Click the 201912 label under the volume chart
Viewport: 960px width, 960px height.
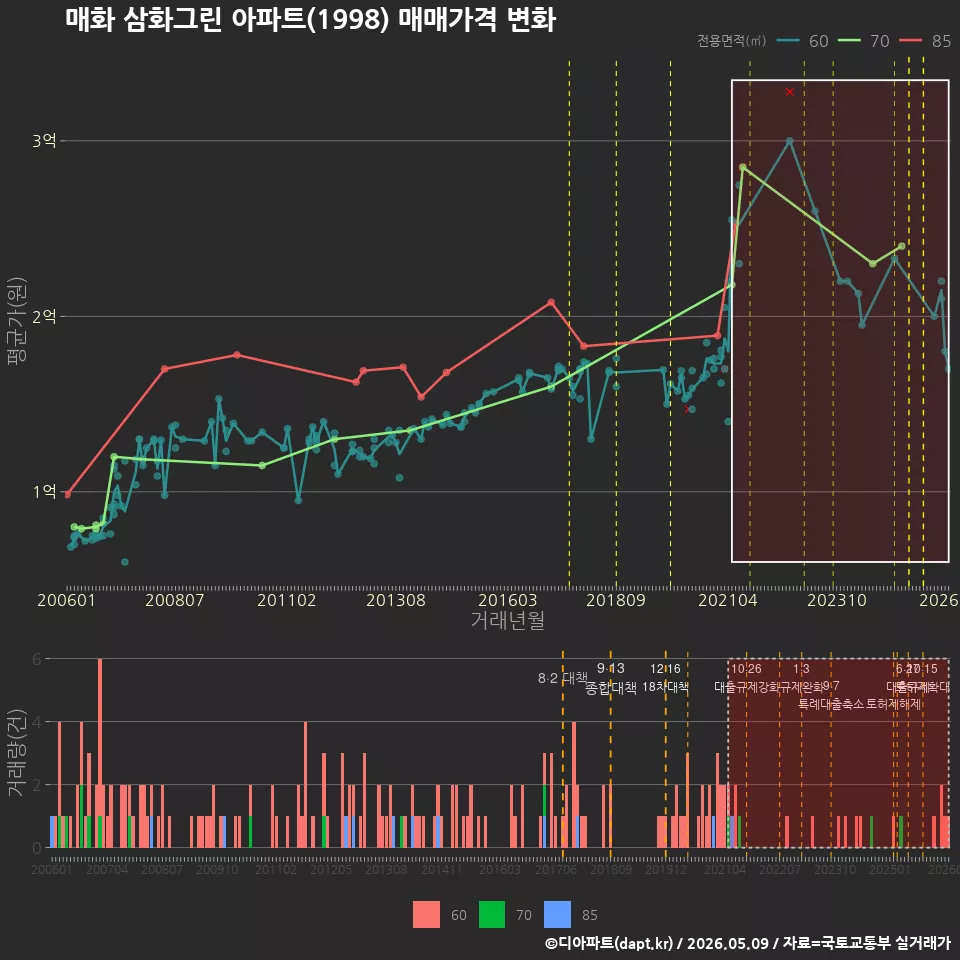666,869
